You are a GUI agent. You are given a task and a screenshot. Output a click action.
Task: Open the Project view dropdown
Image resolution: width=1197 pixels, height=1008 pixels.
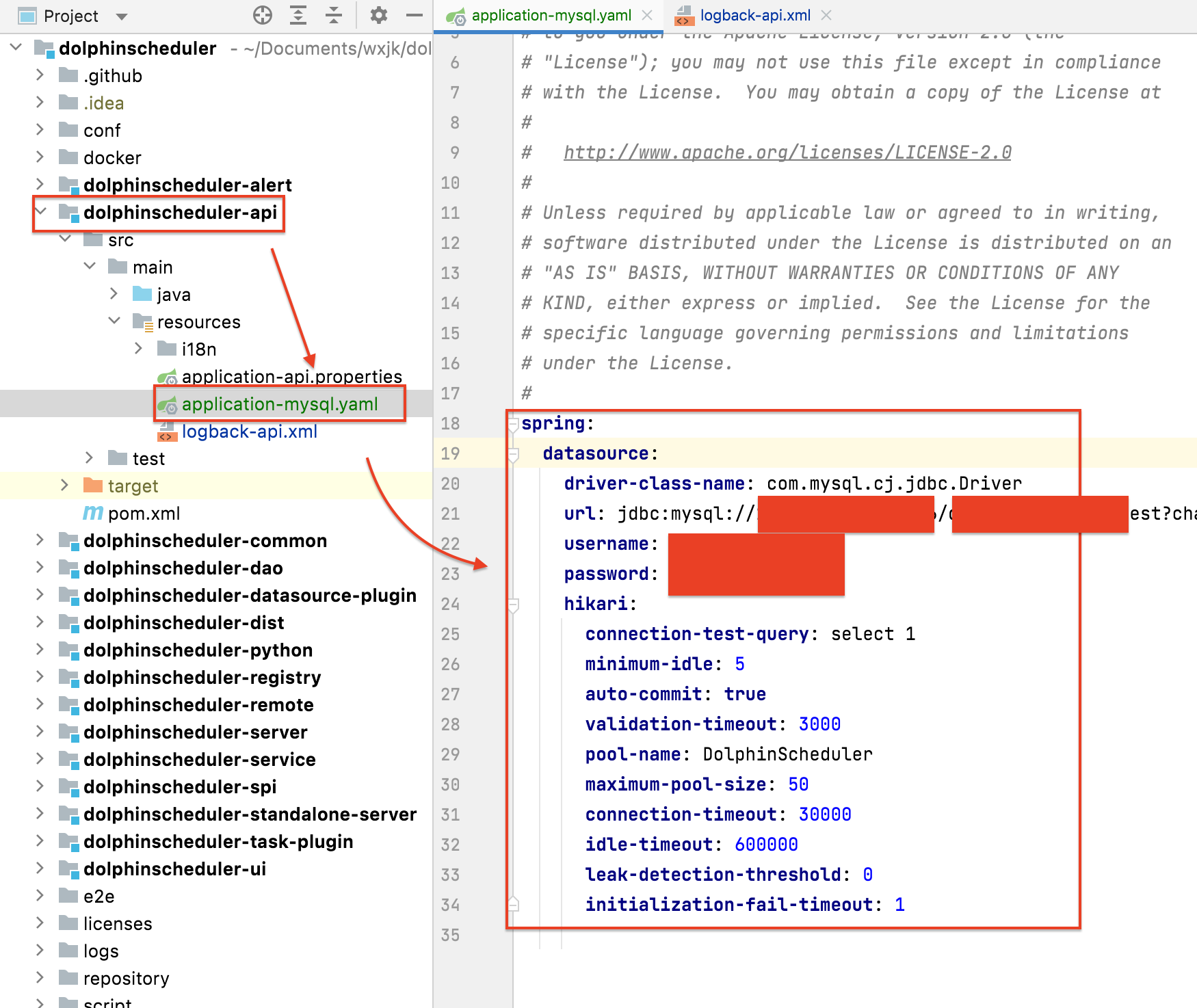pyautogui.click(x=122, y=16)
